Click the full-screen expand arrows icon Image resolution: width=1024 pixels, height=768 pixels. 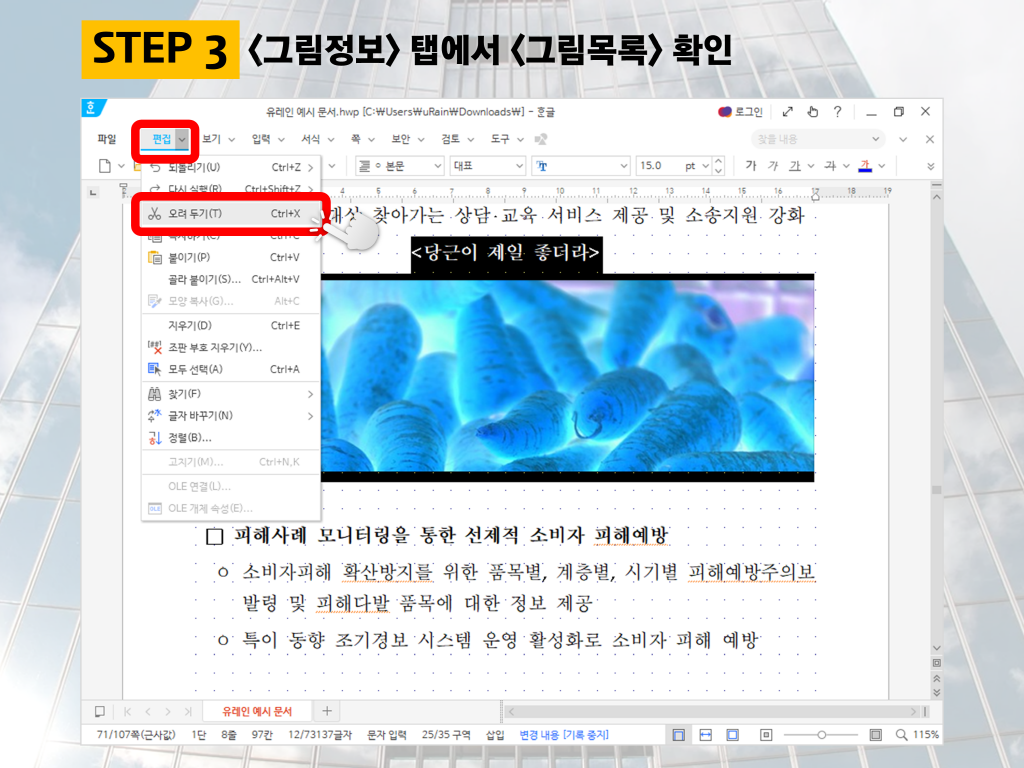[x=788, y=112]
